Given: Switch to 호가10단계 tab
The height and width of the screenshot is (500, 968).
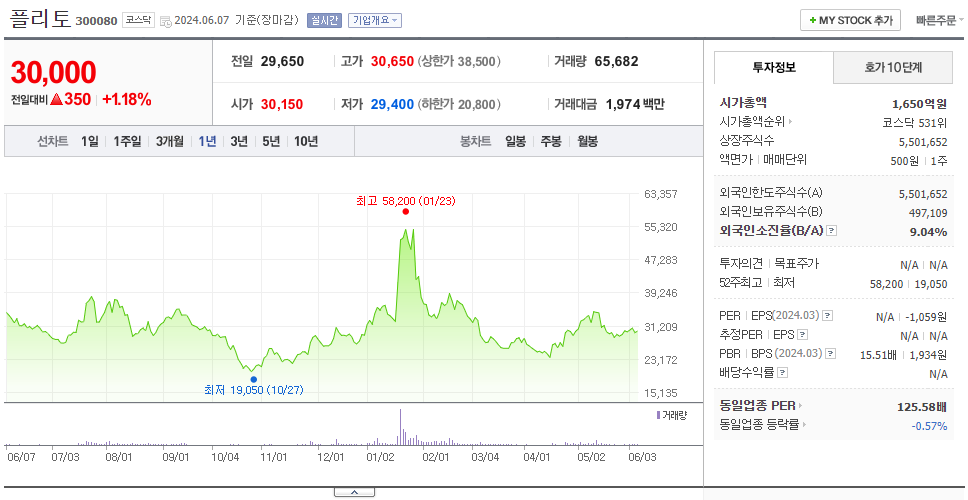Looking at the screenshot, I should point(893,67).
